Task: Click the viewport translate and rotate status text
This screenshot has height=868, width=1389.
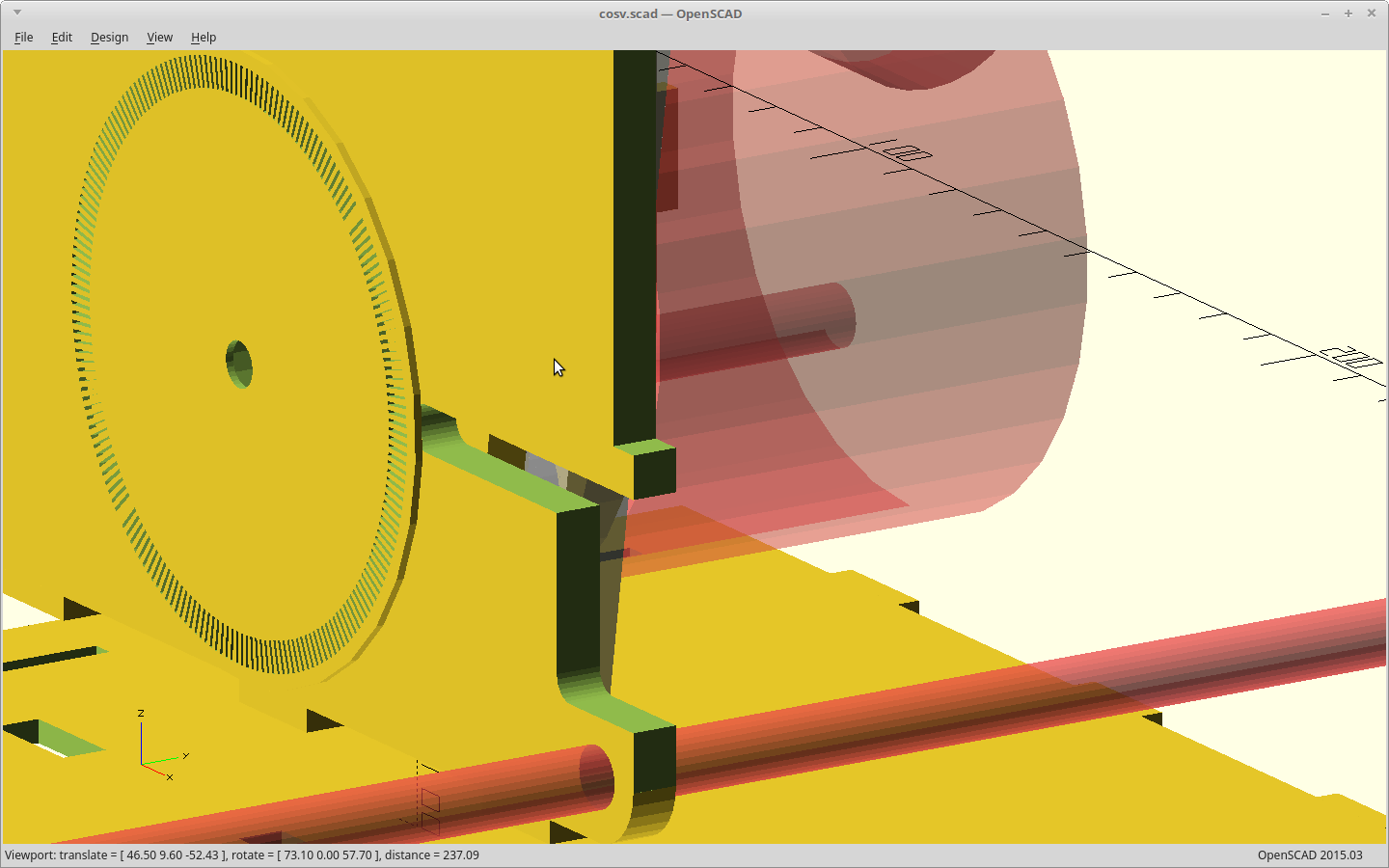Action: coord(242,855)
